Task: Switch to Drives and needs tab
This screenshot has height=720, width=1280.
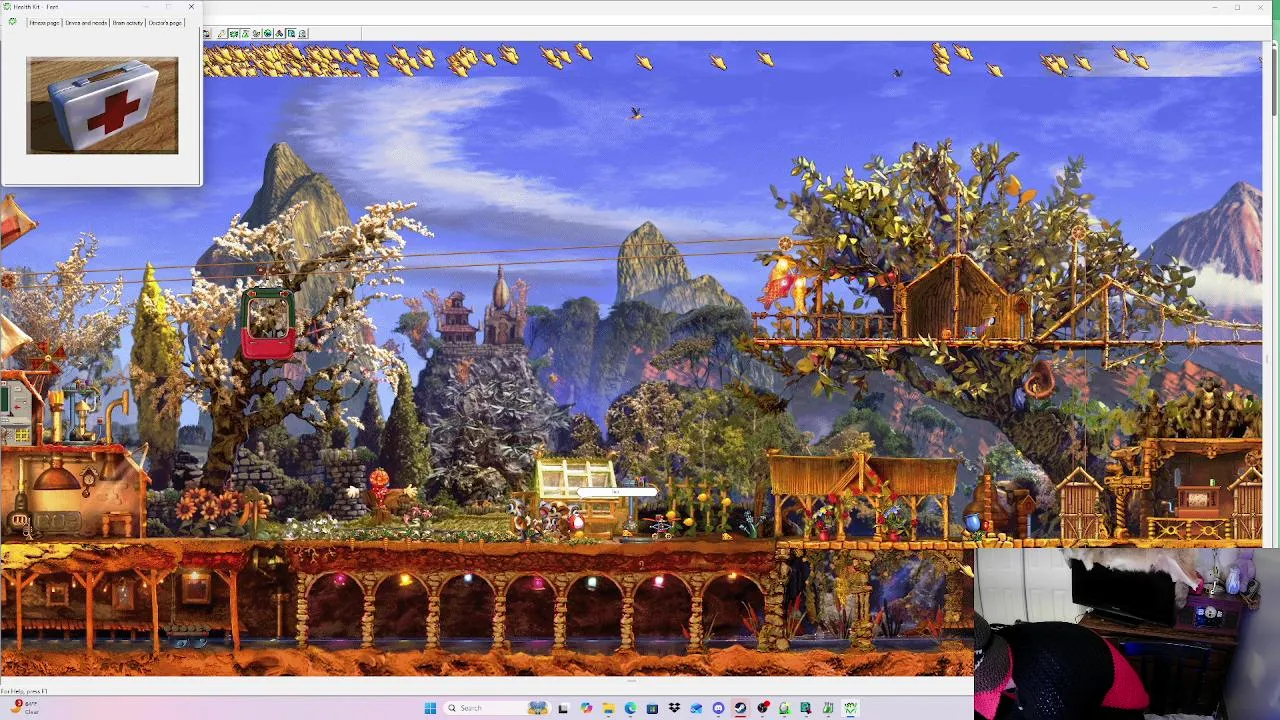Action: click(x=87, y=23)
